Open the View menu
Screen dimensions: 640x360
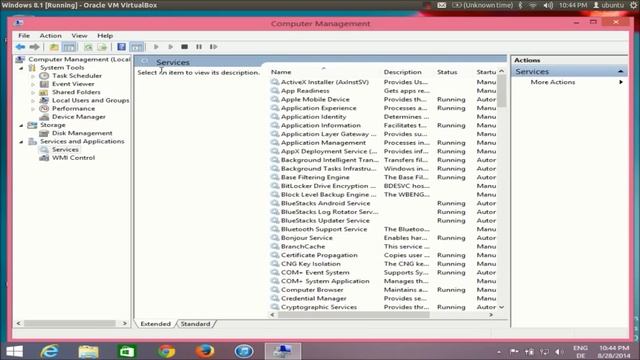[x=79, y=36]
